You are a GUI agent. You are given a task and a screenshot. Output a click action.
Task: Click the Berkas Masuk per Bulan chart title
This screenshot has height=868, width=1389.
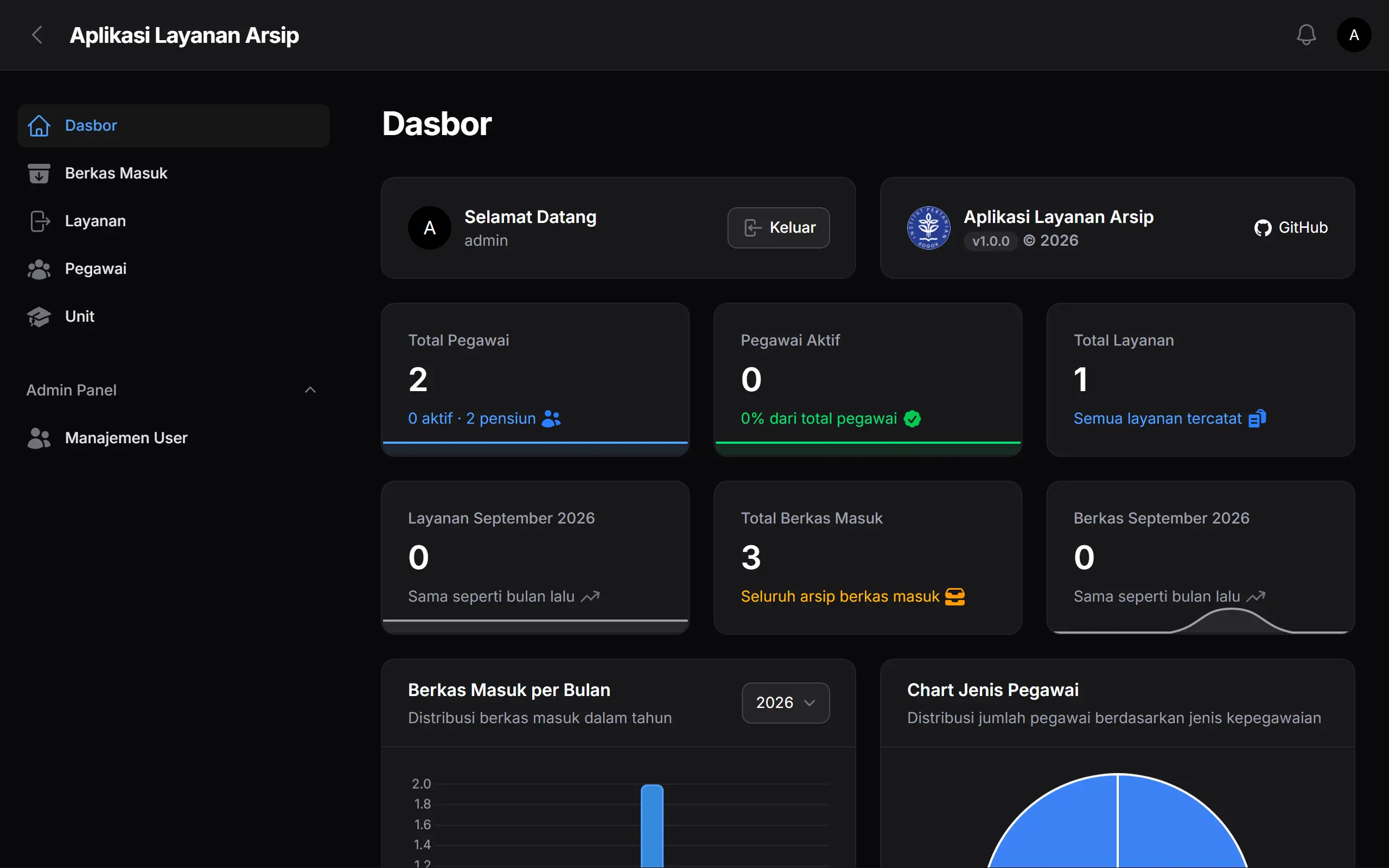coord(509,690)
